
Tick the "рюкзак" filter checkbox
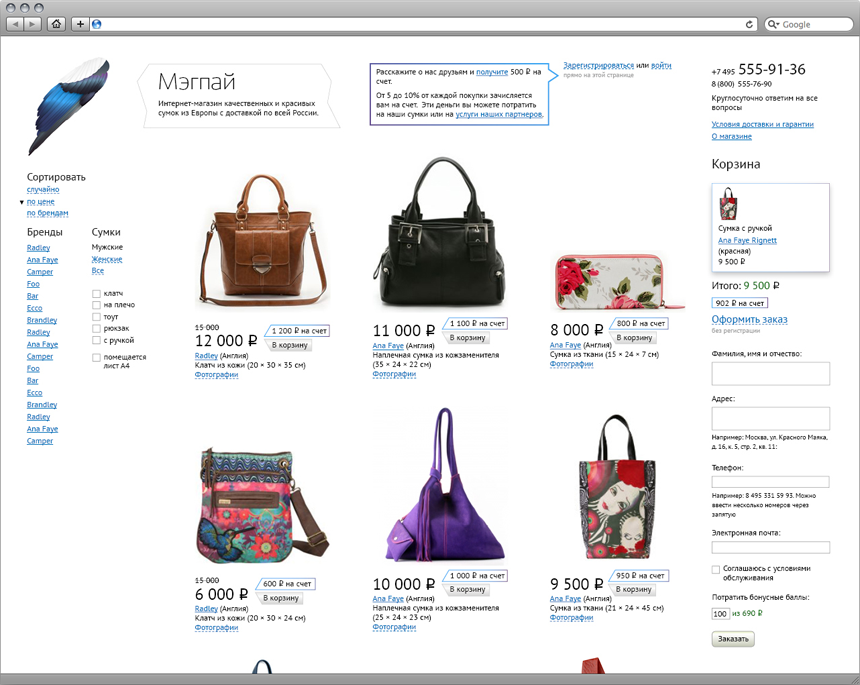coord(96,329)
